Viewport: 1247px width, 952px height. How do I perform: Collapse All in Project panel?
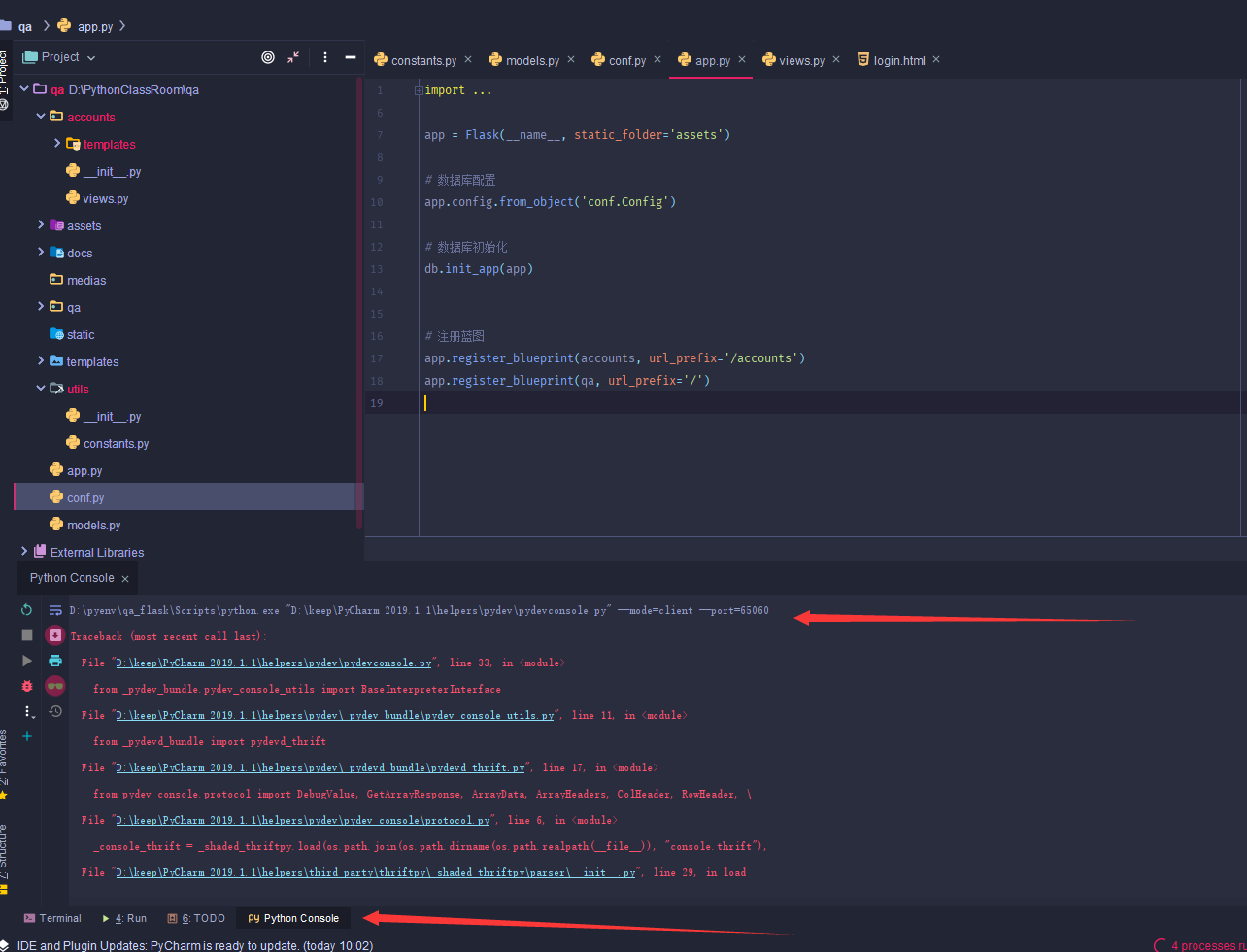point(293,57)
